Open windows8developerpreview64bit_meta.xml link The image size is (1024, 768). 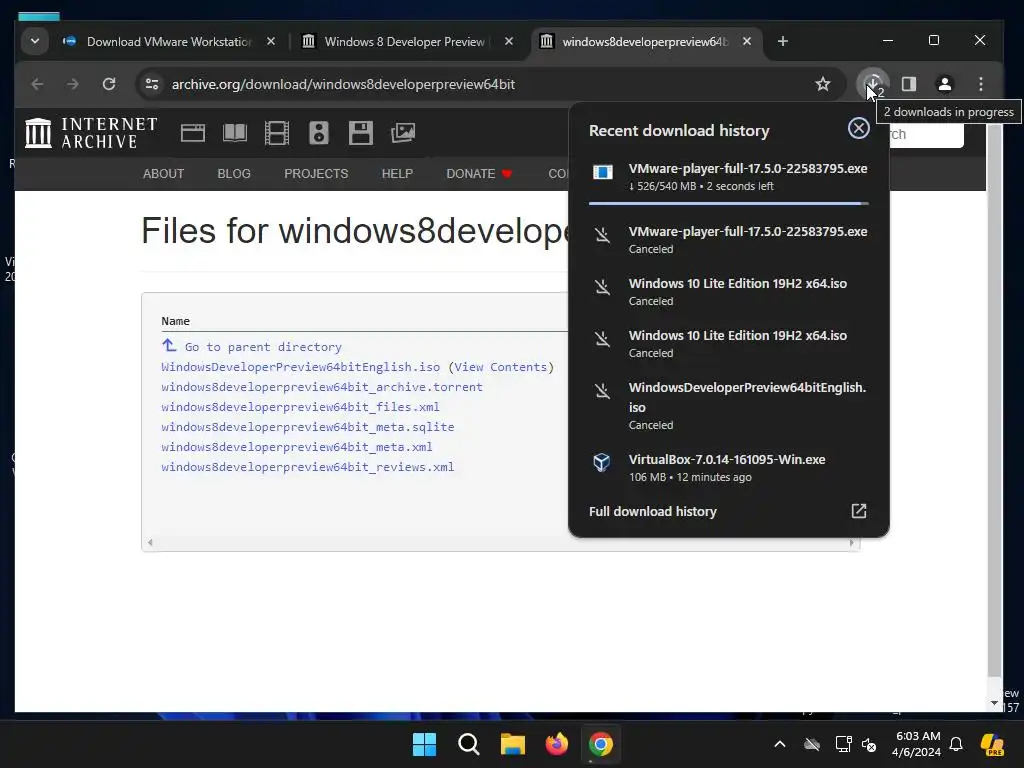pos(297,447)
